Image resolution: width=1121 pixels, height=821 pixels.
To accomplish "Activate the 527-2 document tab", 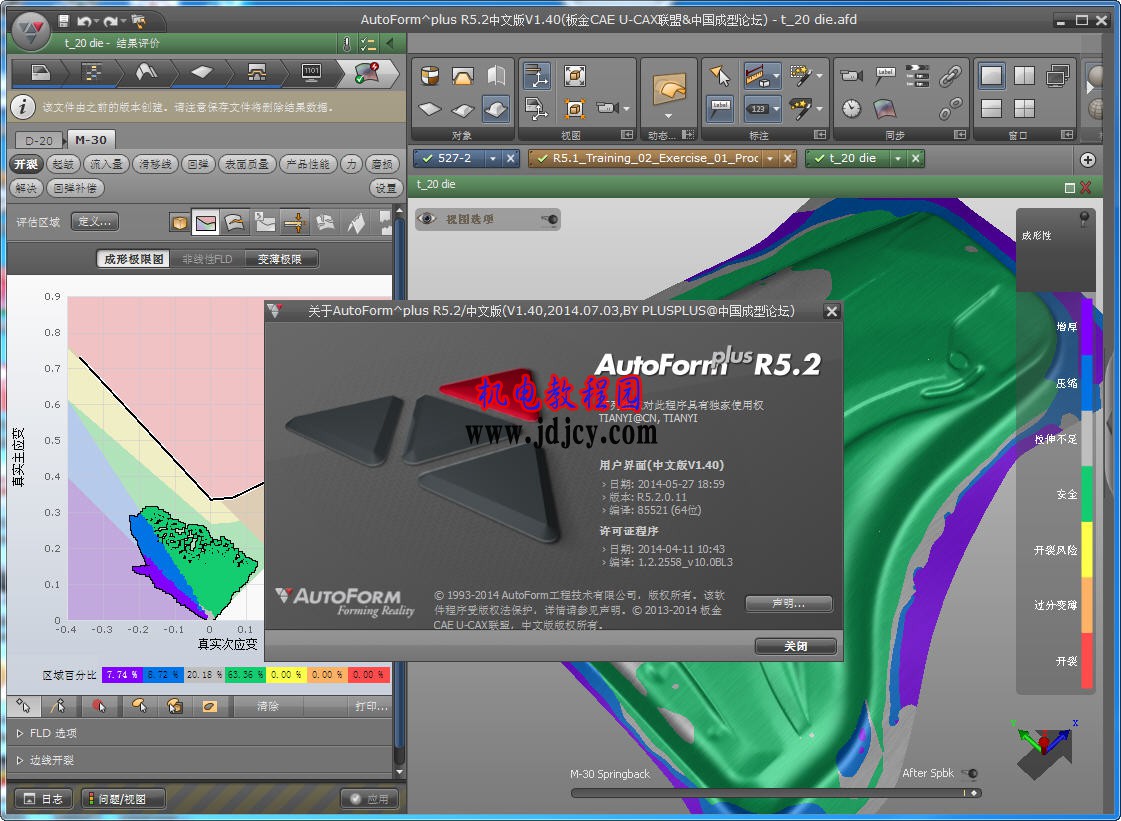I will [449, 159].
